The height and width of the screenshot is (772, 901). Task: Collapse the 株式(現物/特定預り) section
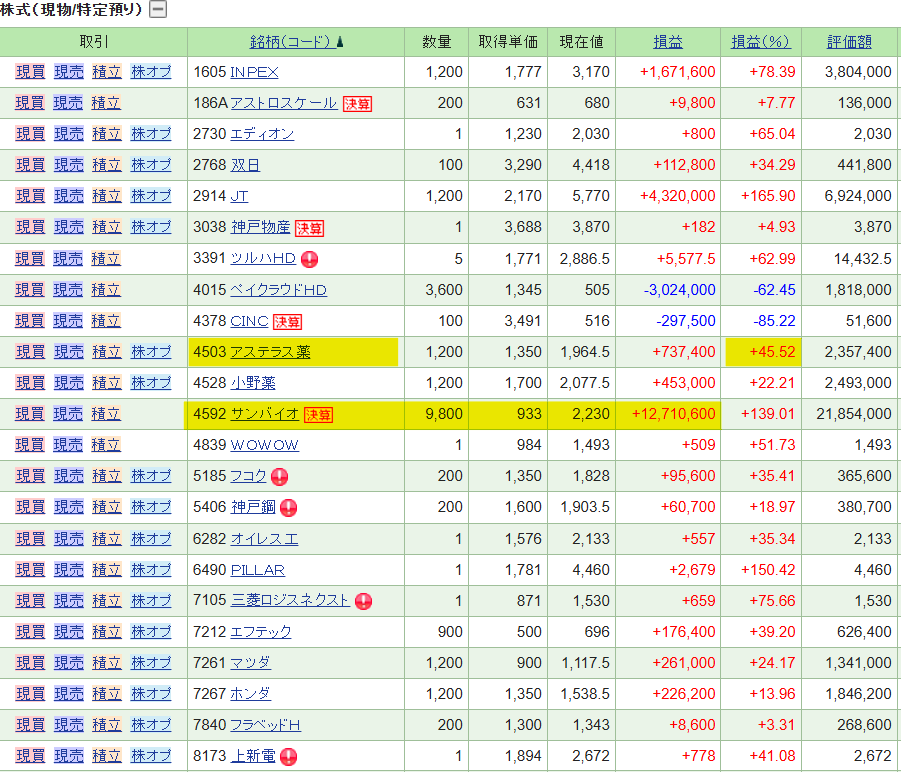coord(158,10)
